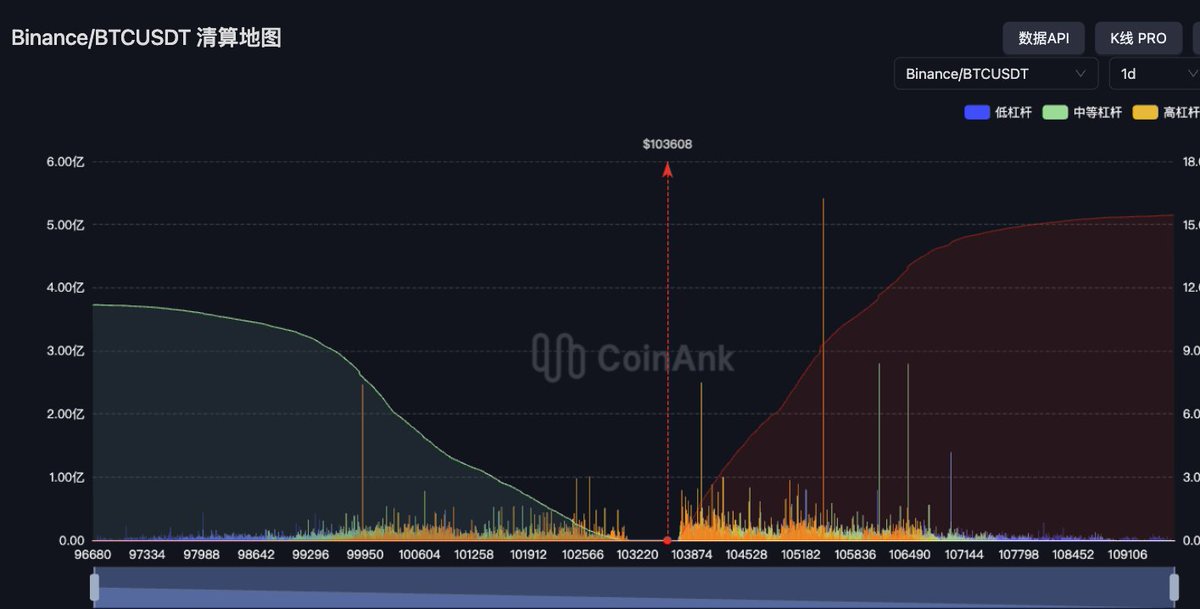1200x609 pixels.
Task: Click the 97334 x-axis price label
Action: pyautogui.click(x=147, y=555)
